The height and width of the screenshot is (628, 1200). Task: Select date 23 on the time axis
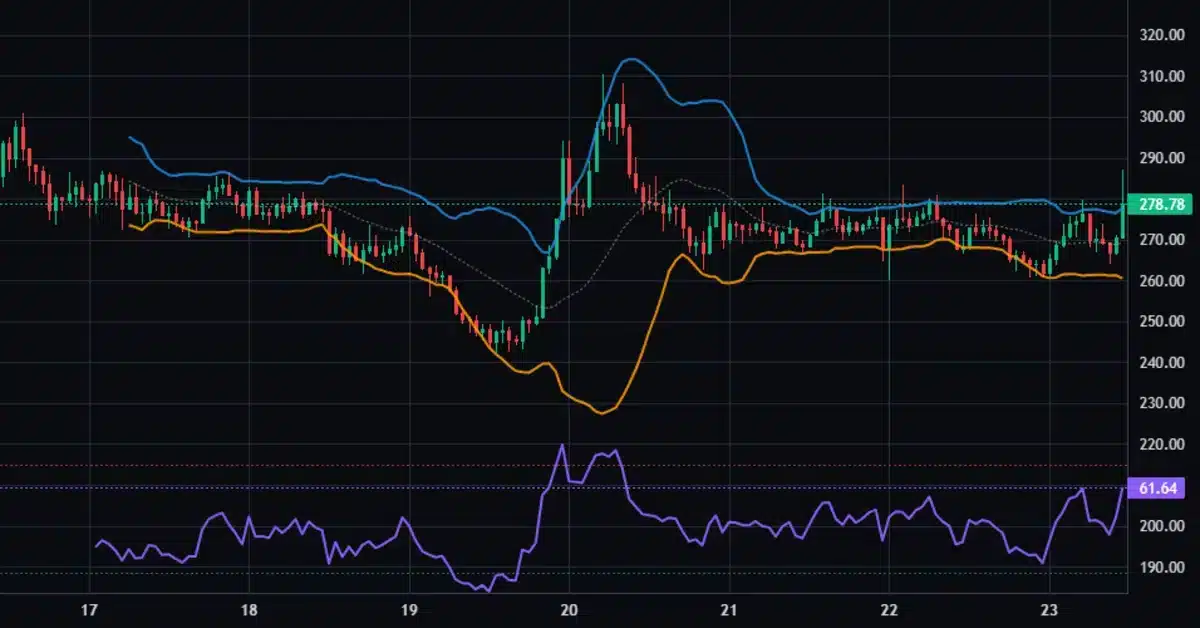point(1049,610)
